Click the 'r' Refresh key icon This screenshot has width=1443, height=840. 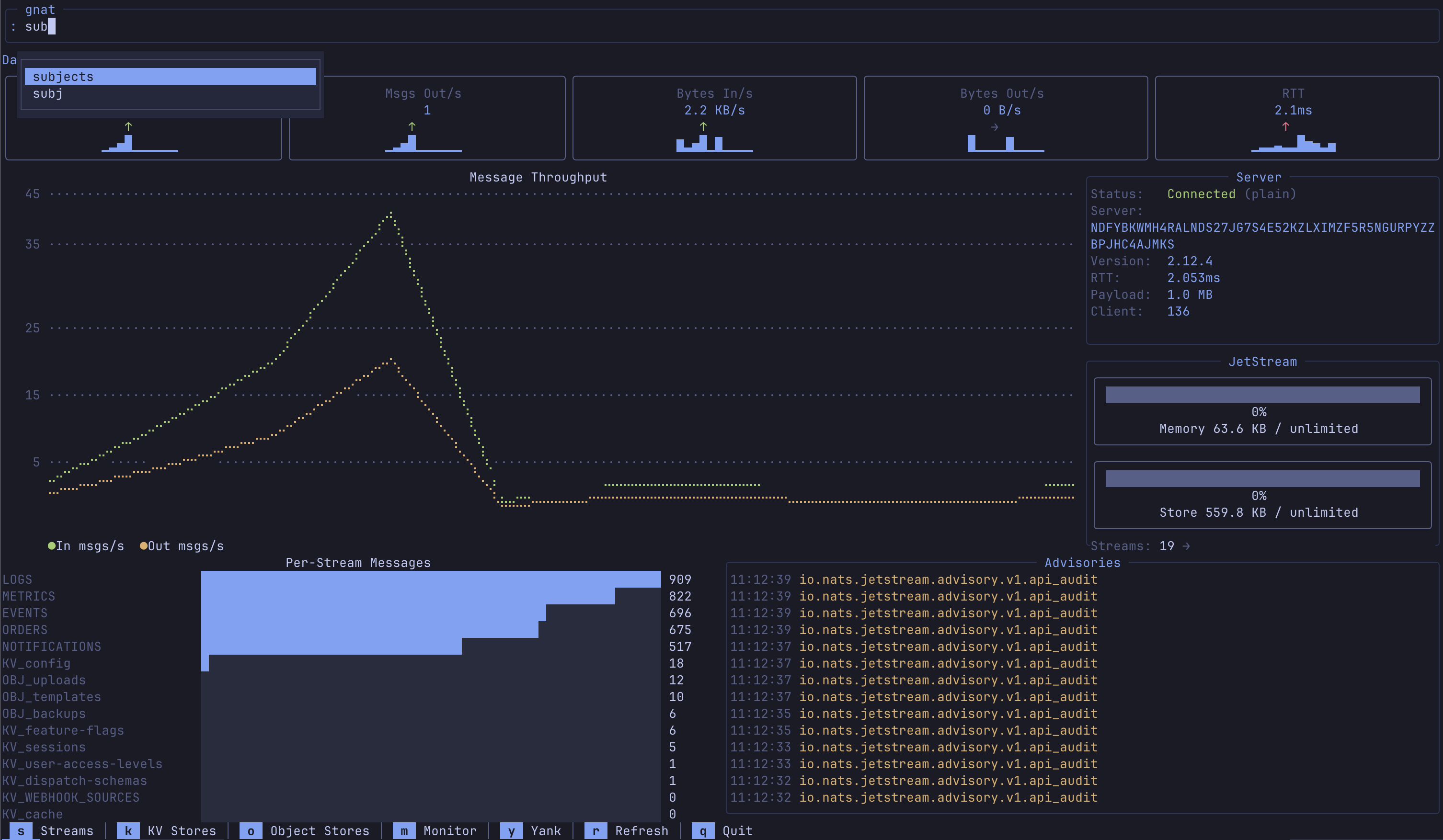pyautogui.click(x=596, y=831)
